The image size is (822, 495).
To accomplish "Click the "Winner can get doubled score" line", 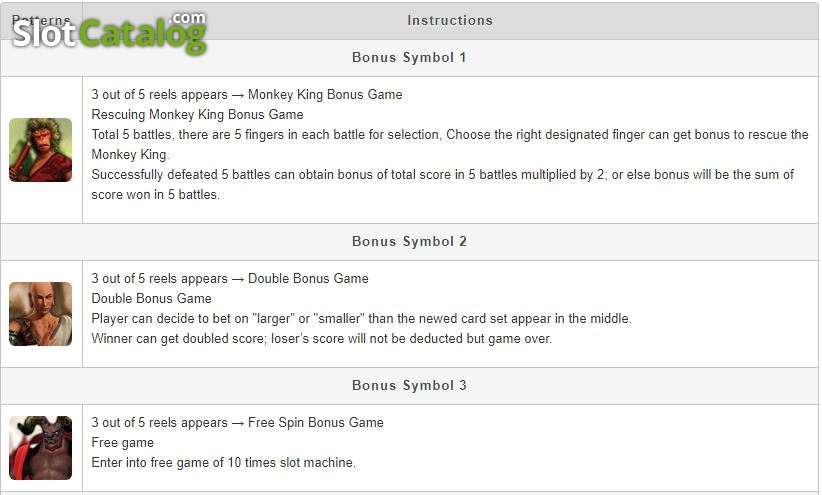I will (x=321, y=339).
